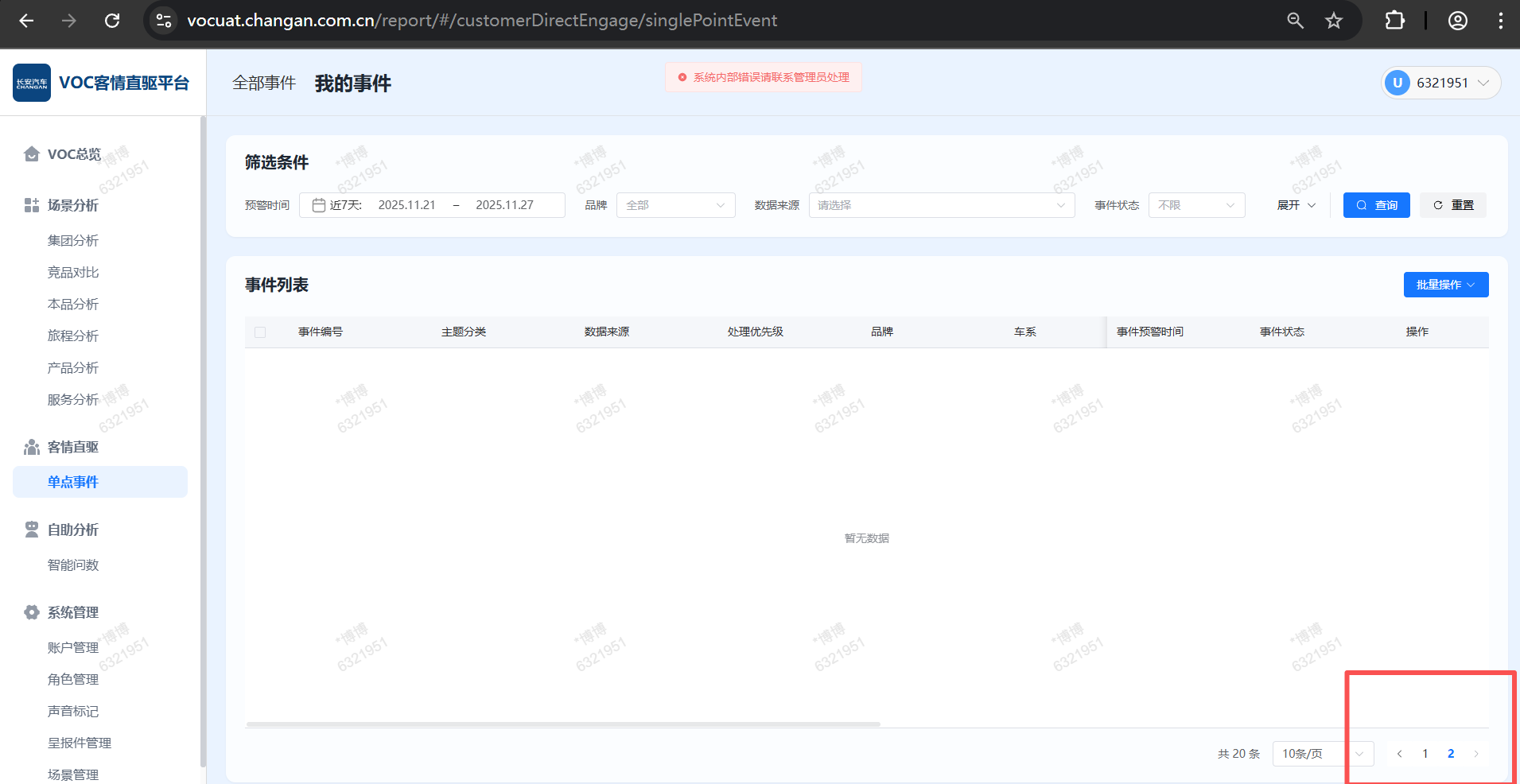Open the 品牌 dropdown

pyautogui.click(x=675, y=205)
